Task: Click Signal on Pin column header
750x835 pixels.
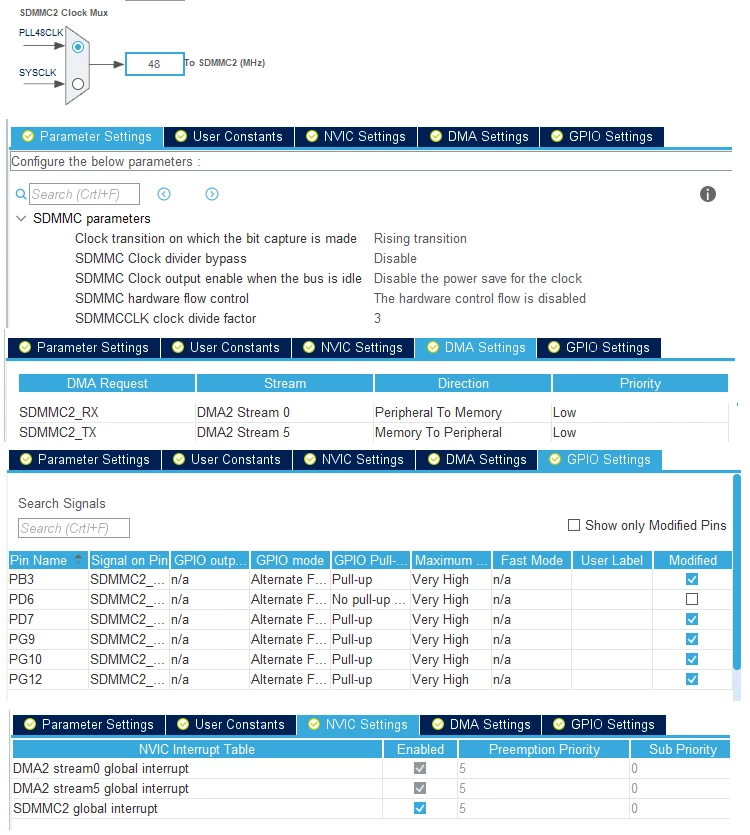Action: pos(129,560)
